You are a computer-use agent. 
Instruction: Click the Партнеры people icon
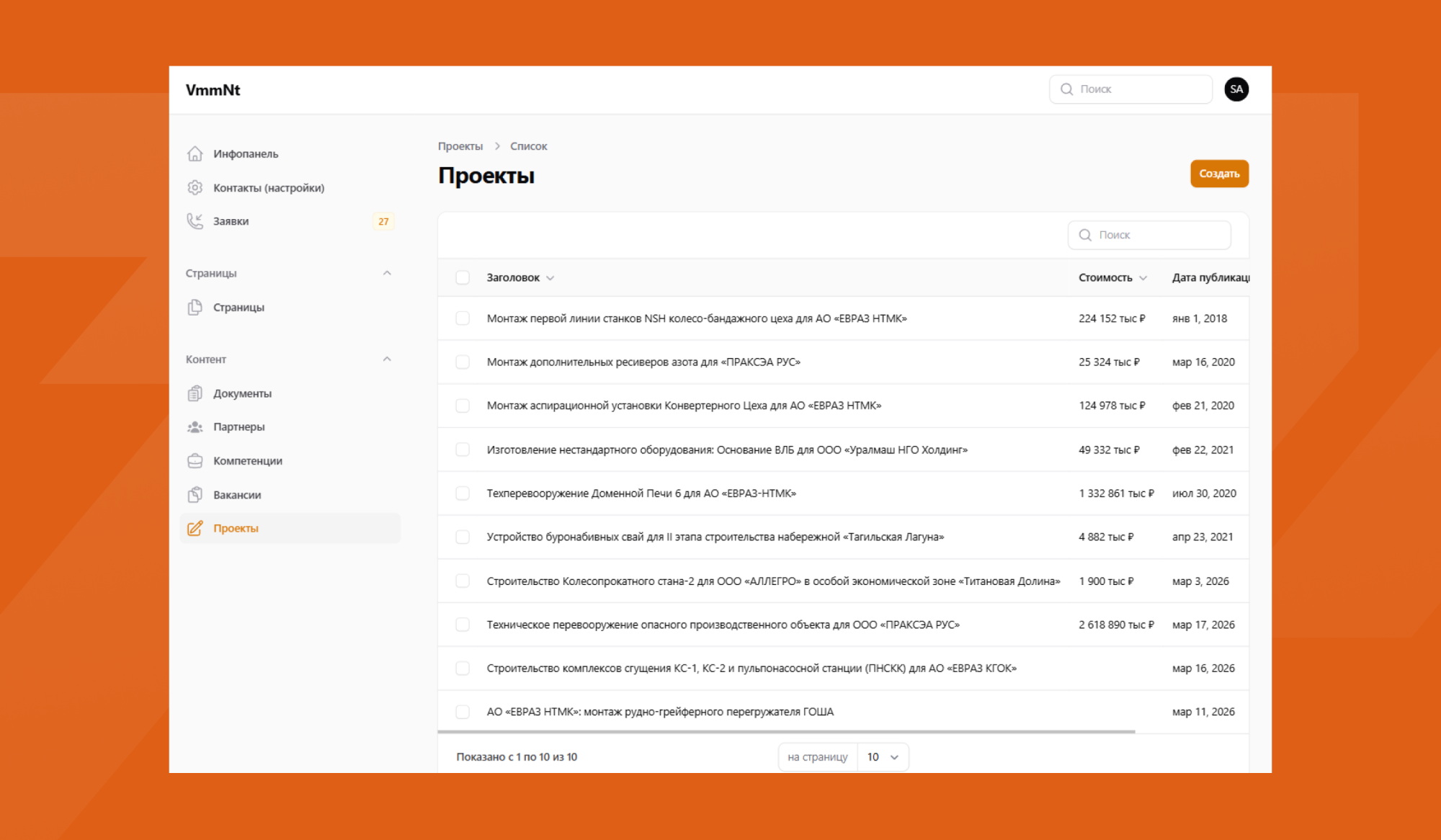[195, 427]
